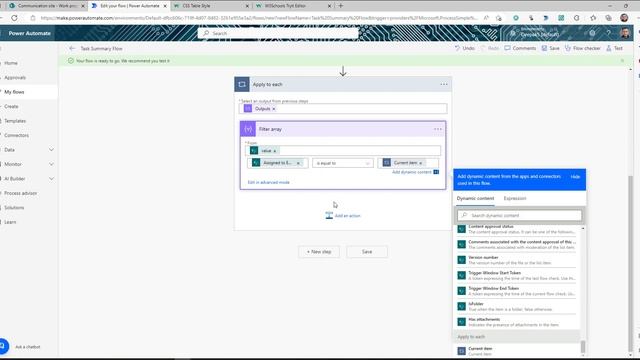The height and width of the screenshot is (360, 640).
Task: Select the Dynamic content tab
Action: [x=475, y=198]
